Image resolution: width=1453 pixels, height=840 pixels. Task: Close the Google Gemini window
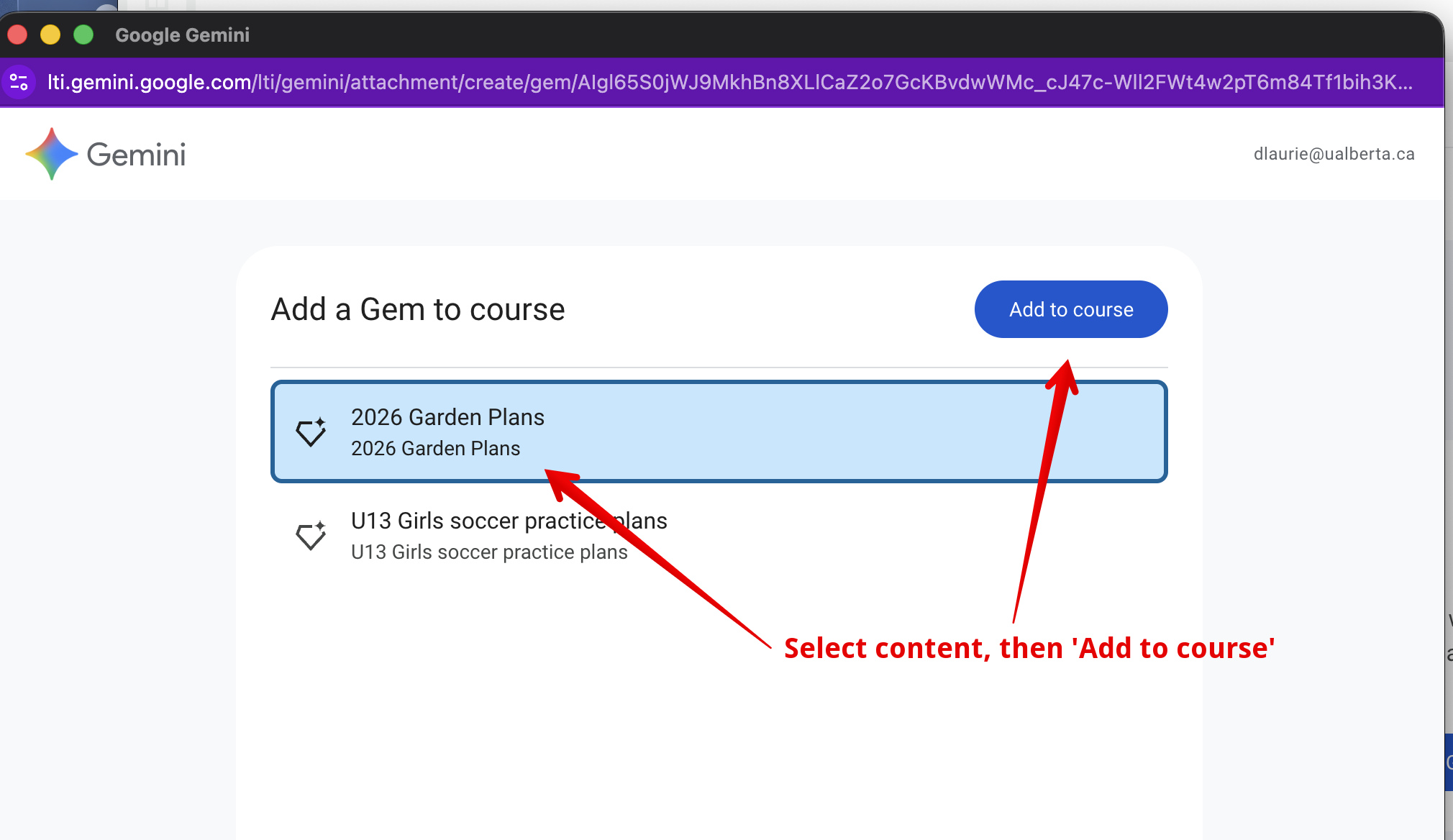click(x=17, y=35)
